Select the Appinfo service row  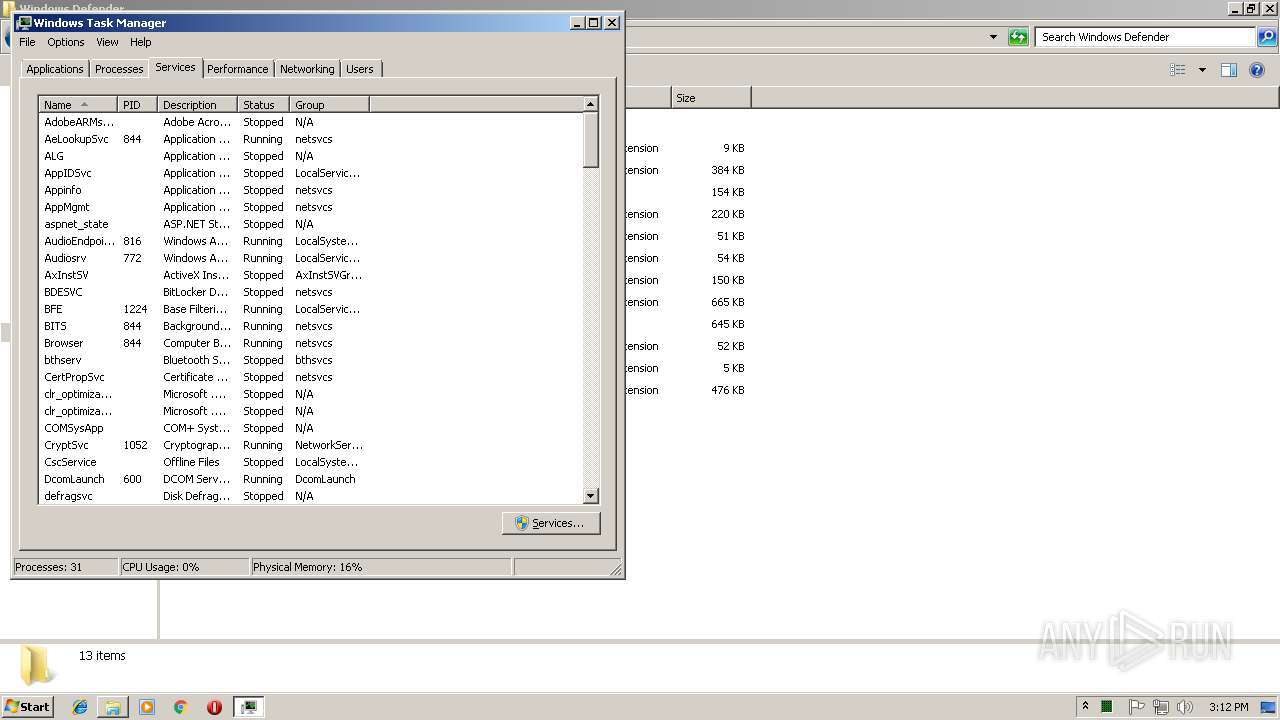point(310,190)
